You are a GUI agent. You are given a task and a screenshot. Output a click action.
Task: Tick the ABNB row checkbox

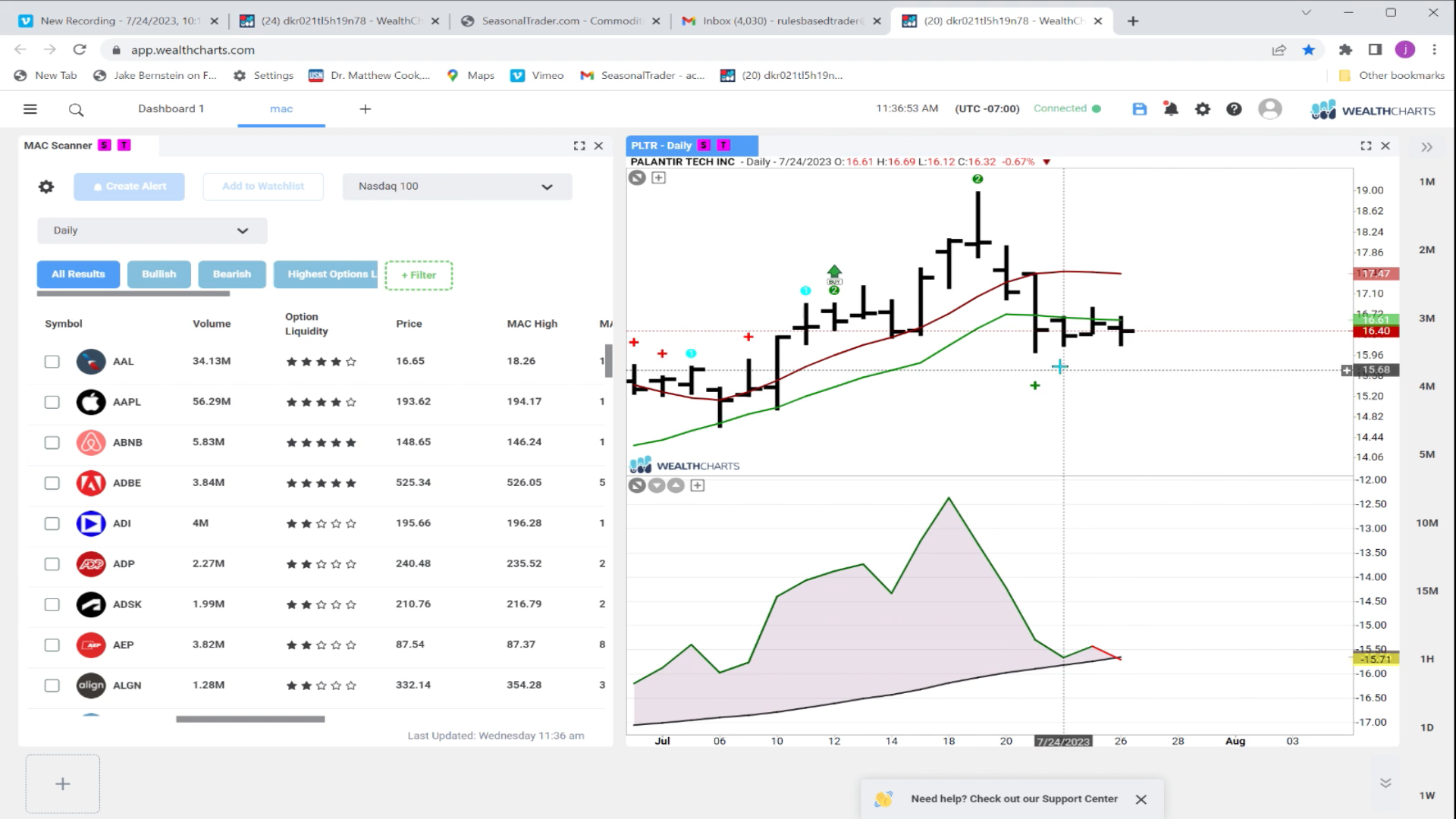pos(52,443)
